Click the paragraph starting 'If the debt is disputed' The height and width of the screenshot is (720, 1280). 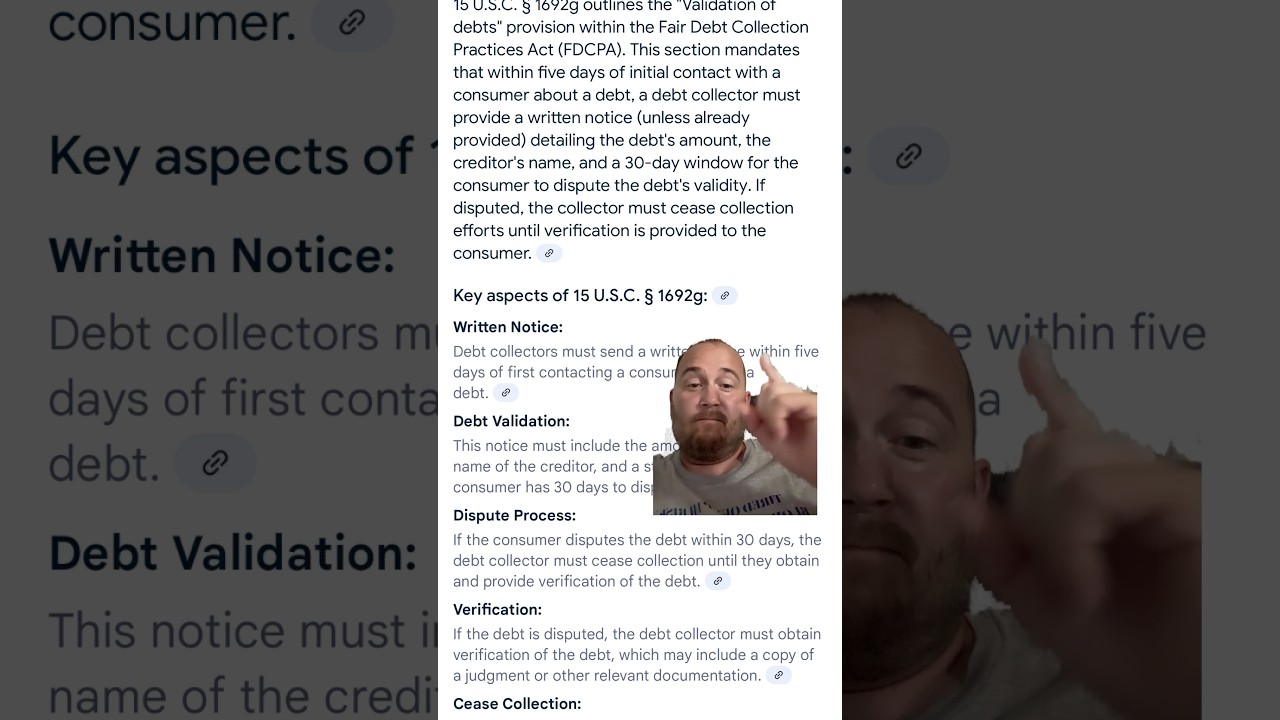pyautogui.click(x=637, y=654)
